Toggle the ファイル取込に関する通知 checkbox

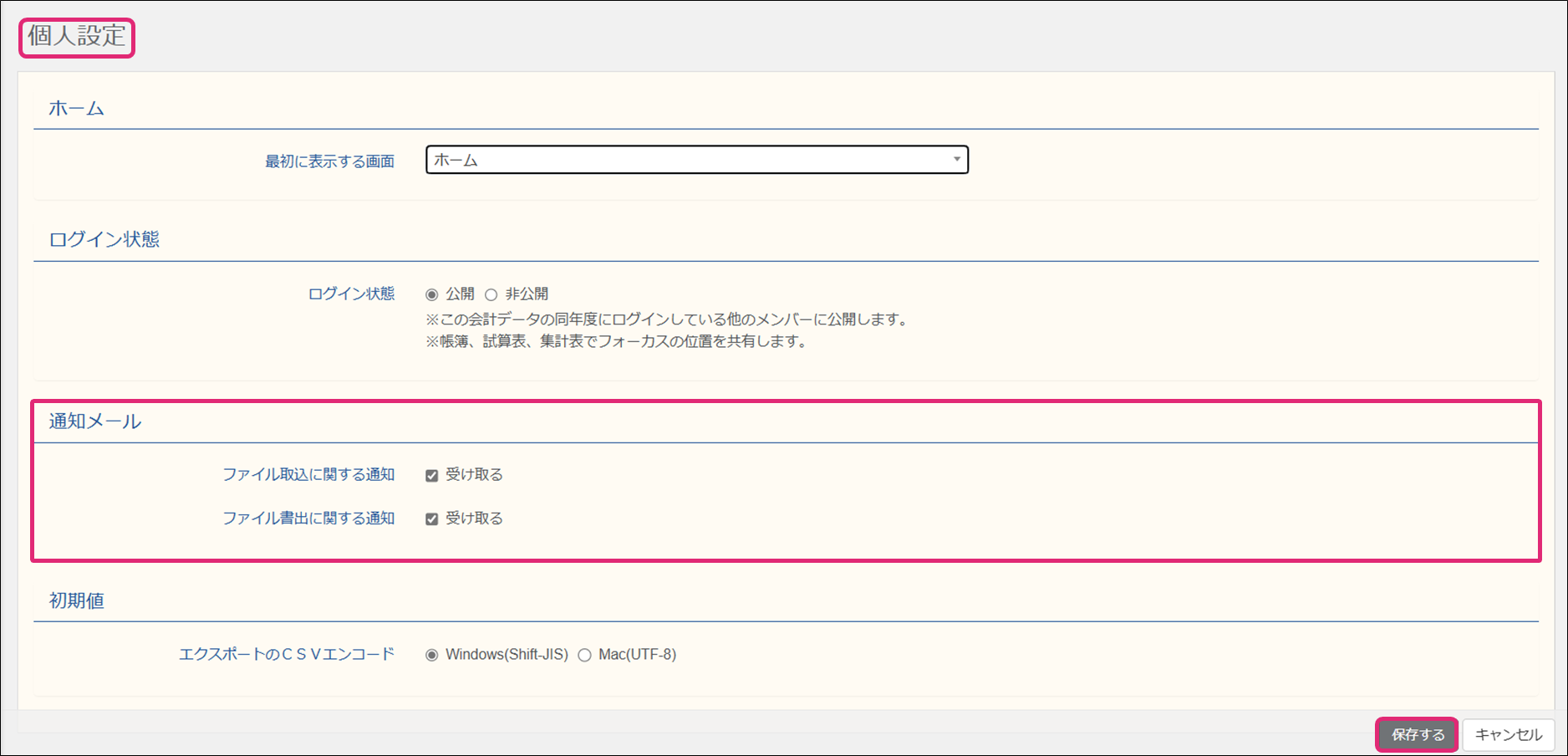[432, 476]
